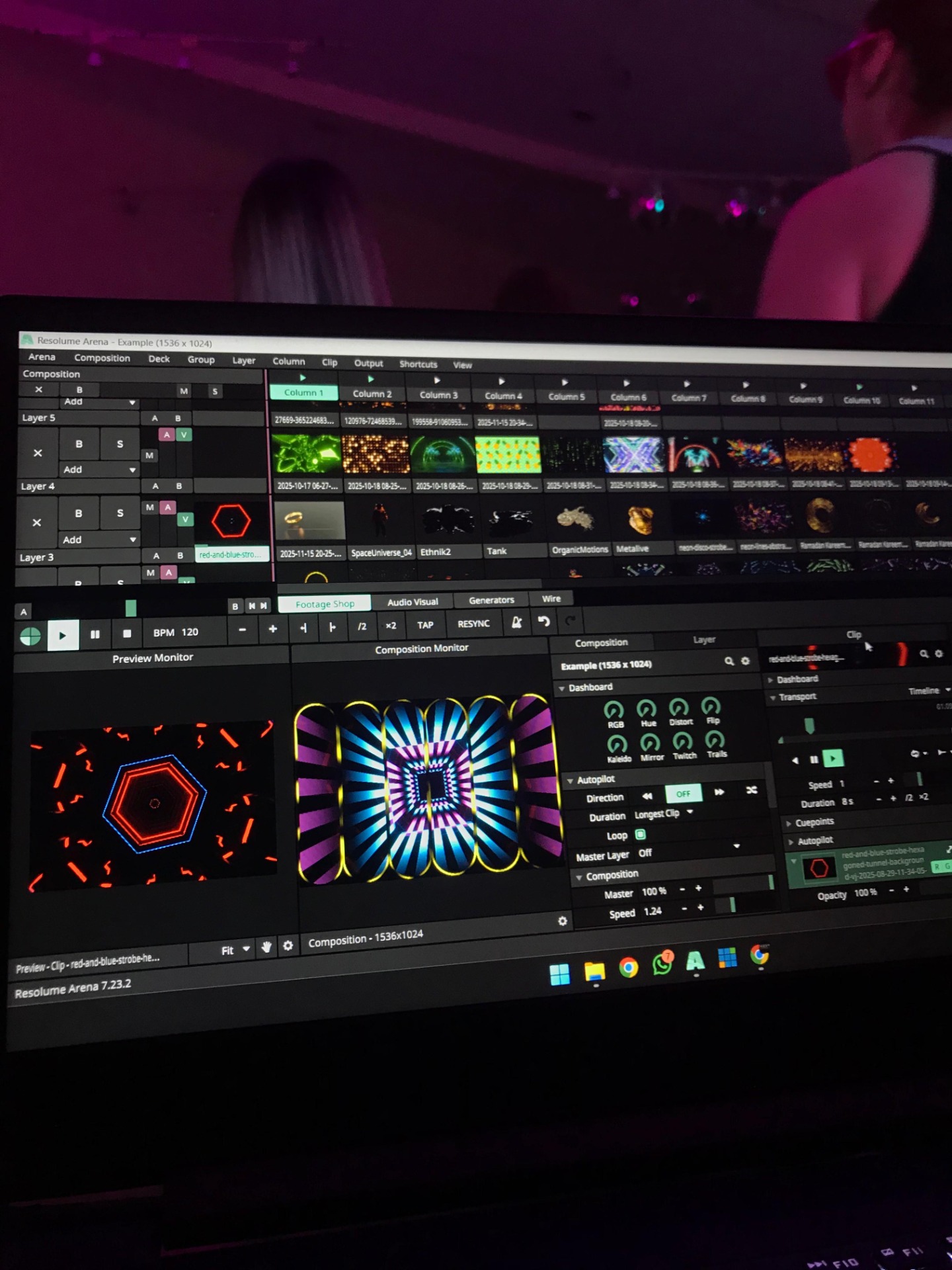Set Autopilot Direction to OFF
The width and height of the screenshot is (952, 1270).
point(683,793)
